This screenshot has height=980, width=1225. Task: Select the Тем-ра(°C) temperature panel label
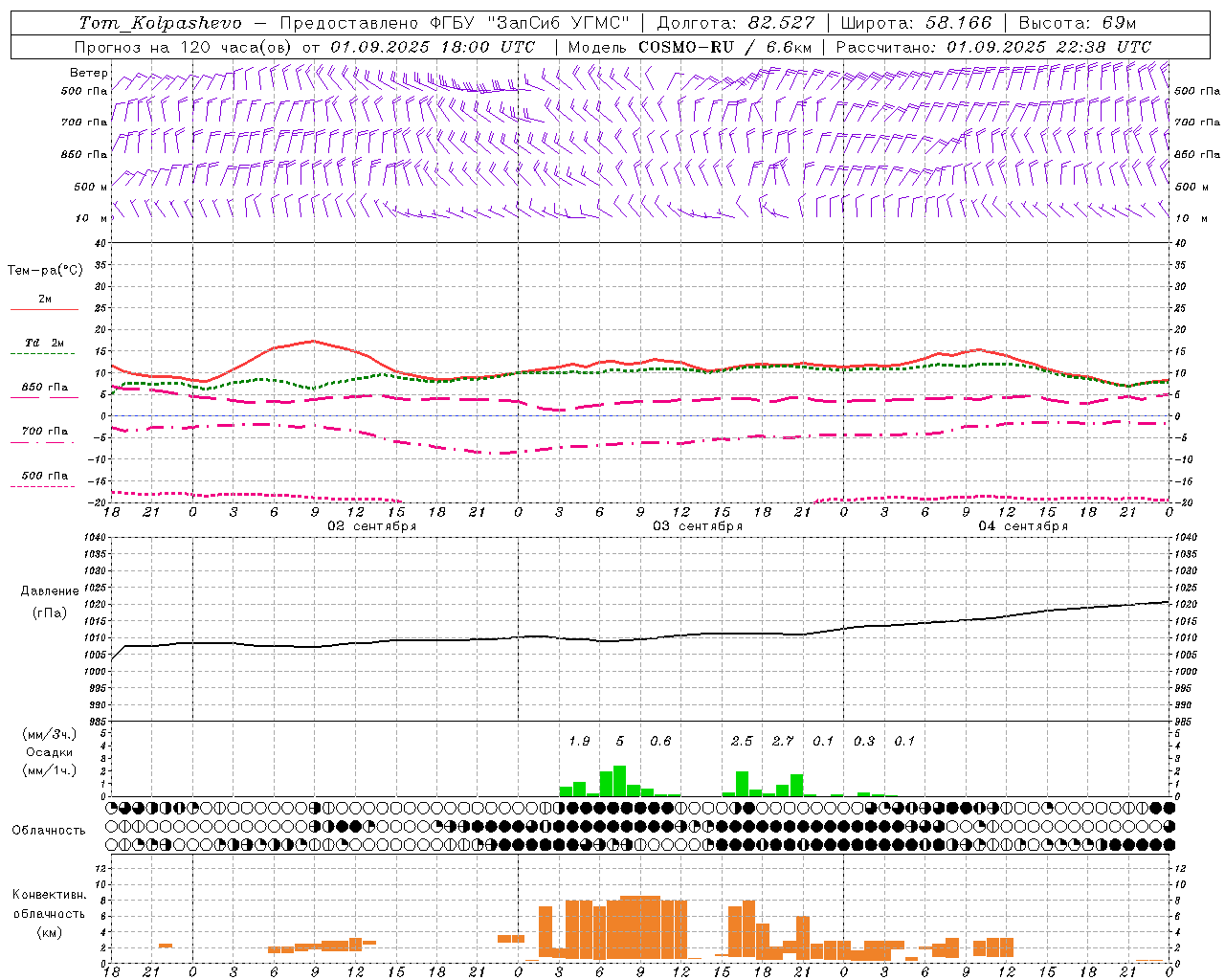tap(45, 271)
